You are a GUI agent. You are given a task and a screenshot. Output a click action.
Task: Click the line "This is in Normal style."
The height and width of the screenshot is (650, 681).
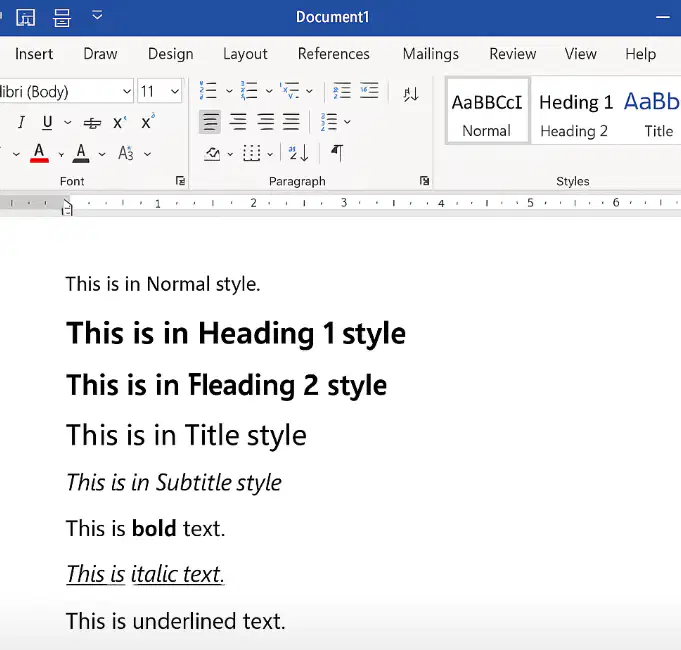click(x=163, y=284)
